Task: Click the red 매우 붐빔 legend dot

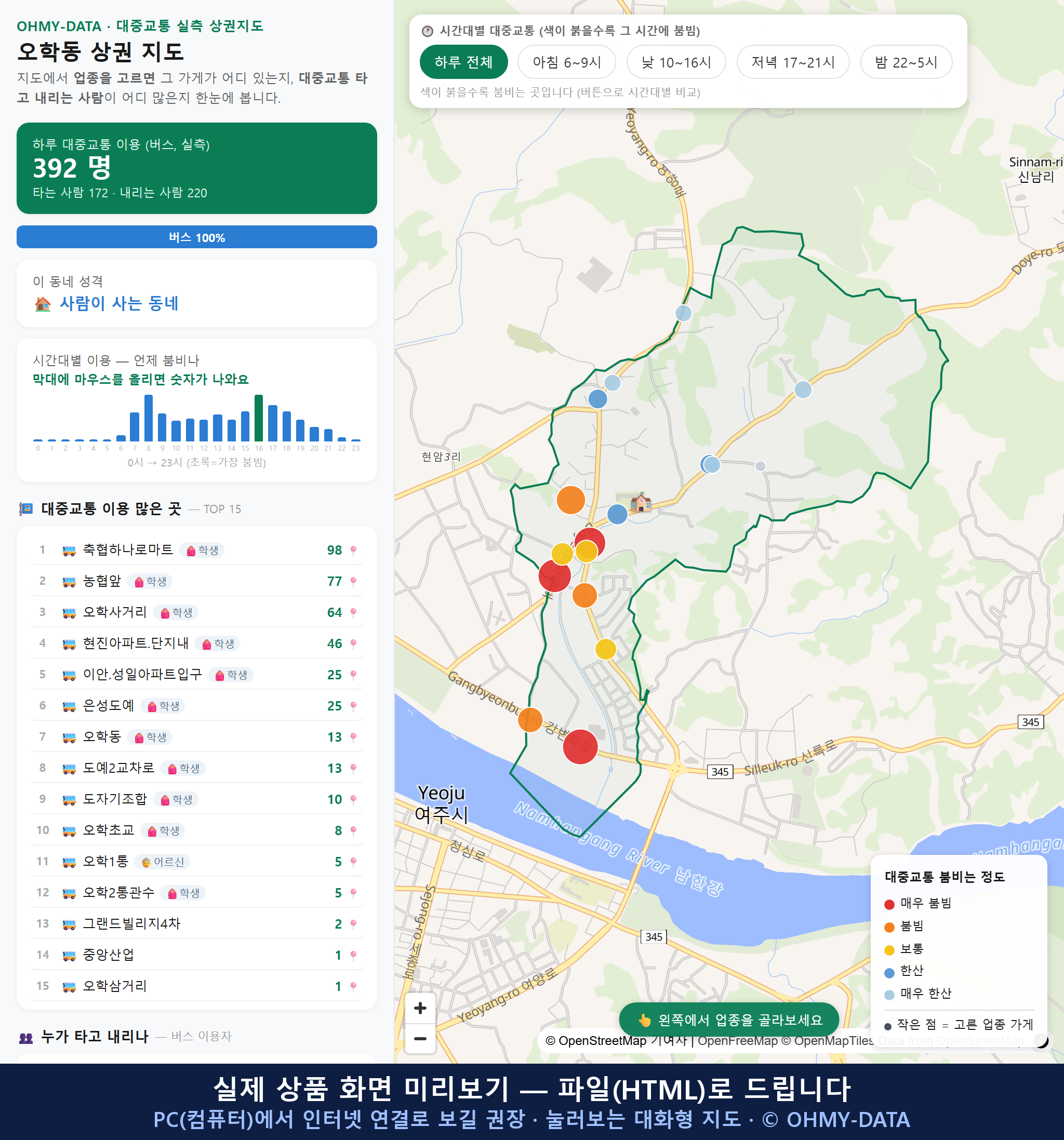Action: point(889,904)
